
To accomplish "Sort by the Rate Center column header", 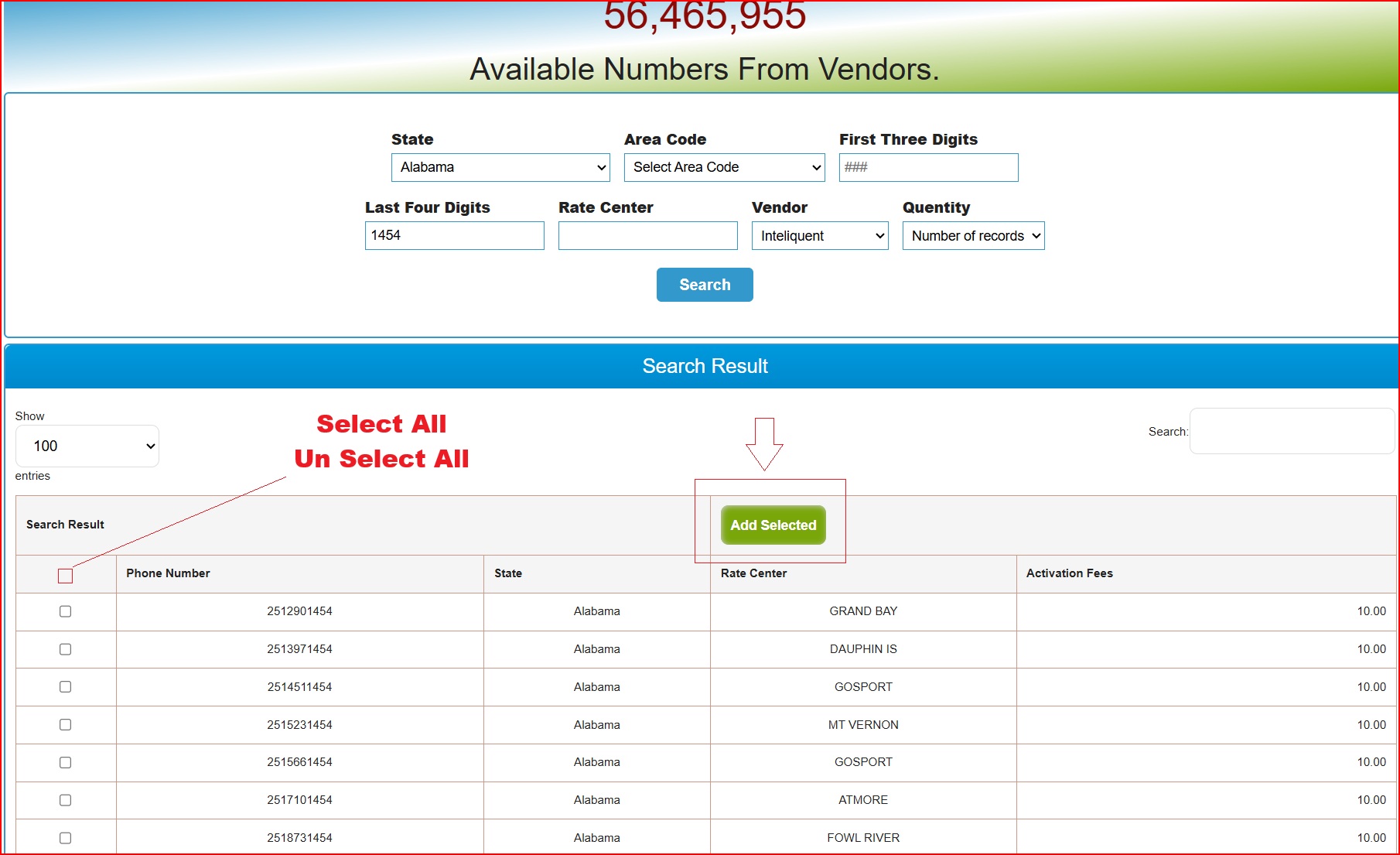I will (753, 573).
